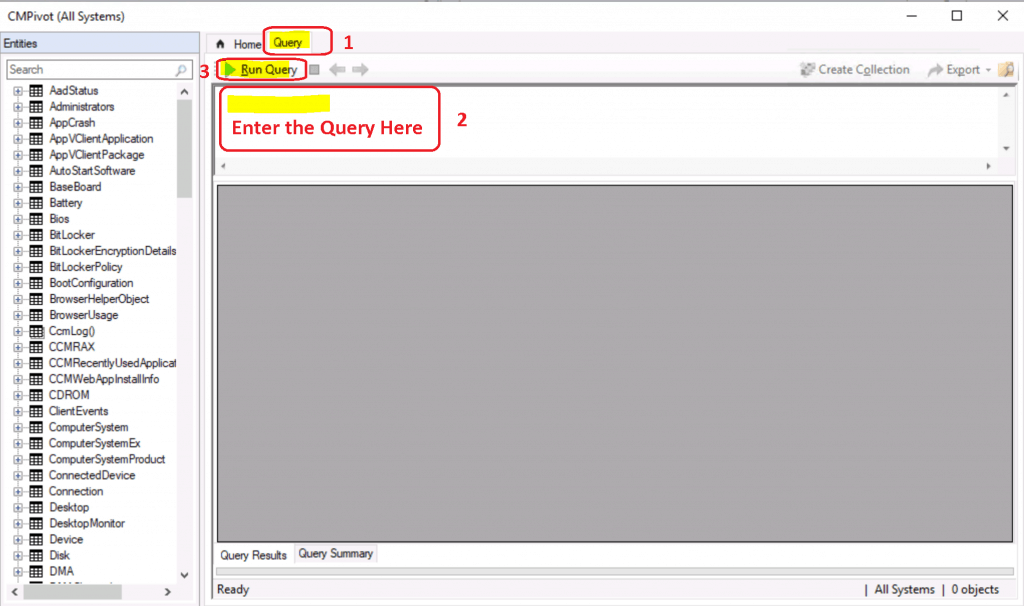Select the BrowserHelperObject table icon

[36, 298]
